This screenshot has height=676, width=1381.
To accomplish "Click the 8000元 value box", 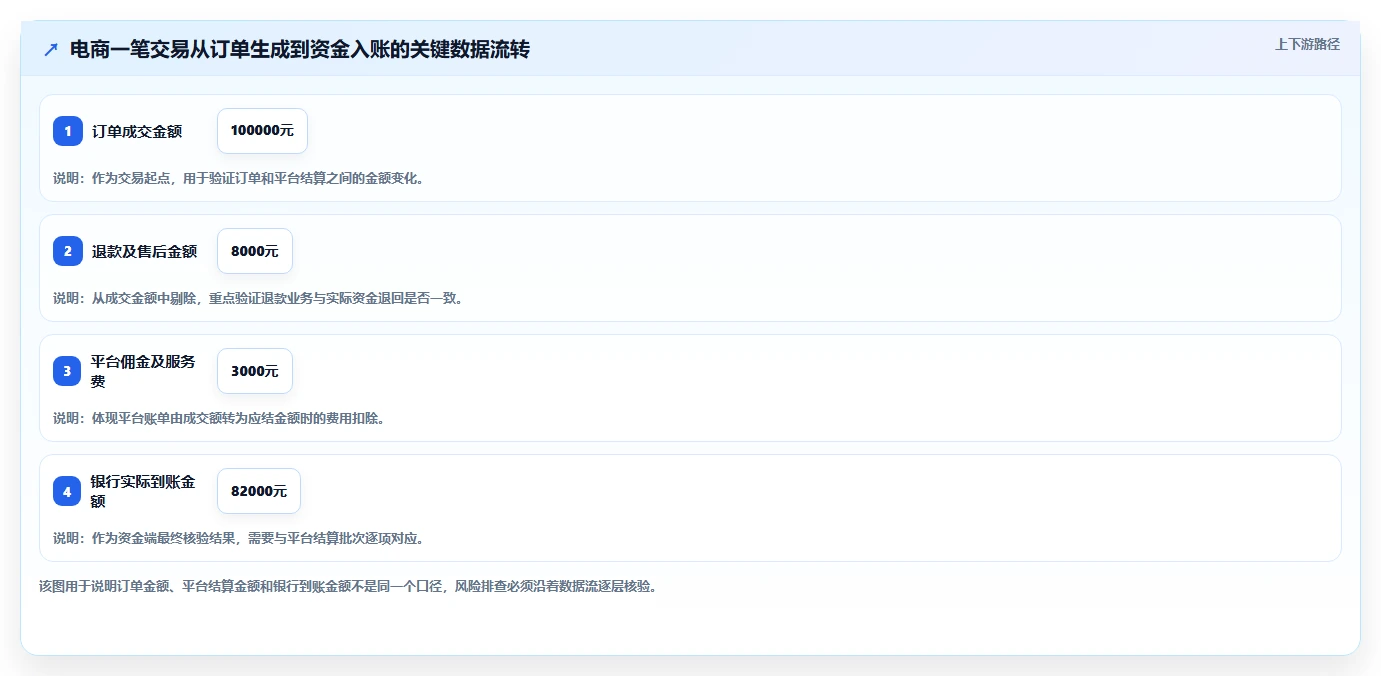I will click(255, 251).
